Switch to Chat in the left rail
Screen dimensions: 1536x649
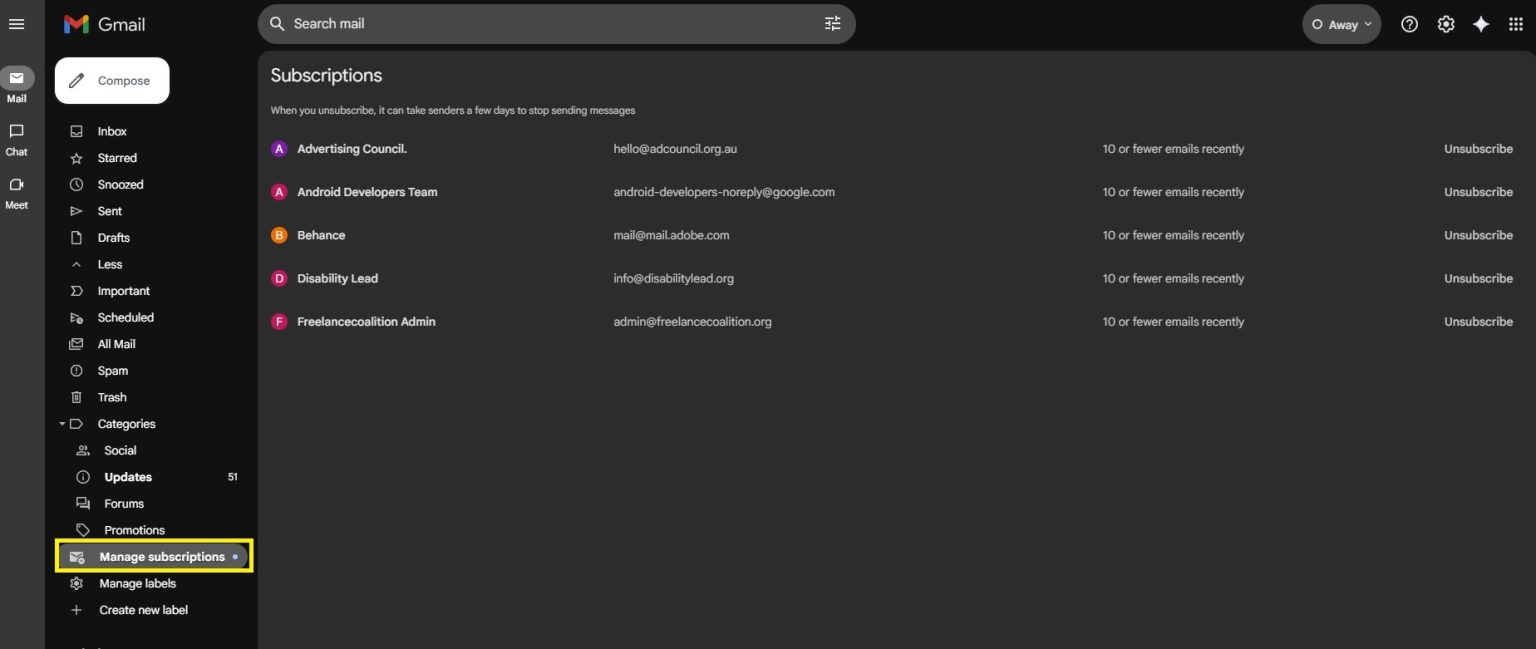(16, 138)
